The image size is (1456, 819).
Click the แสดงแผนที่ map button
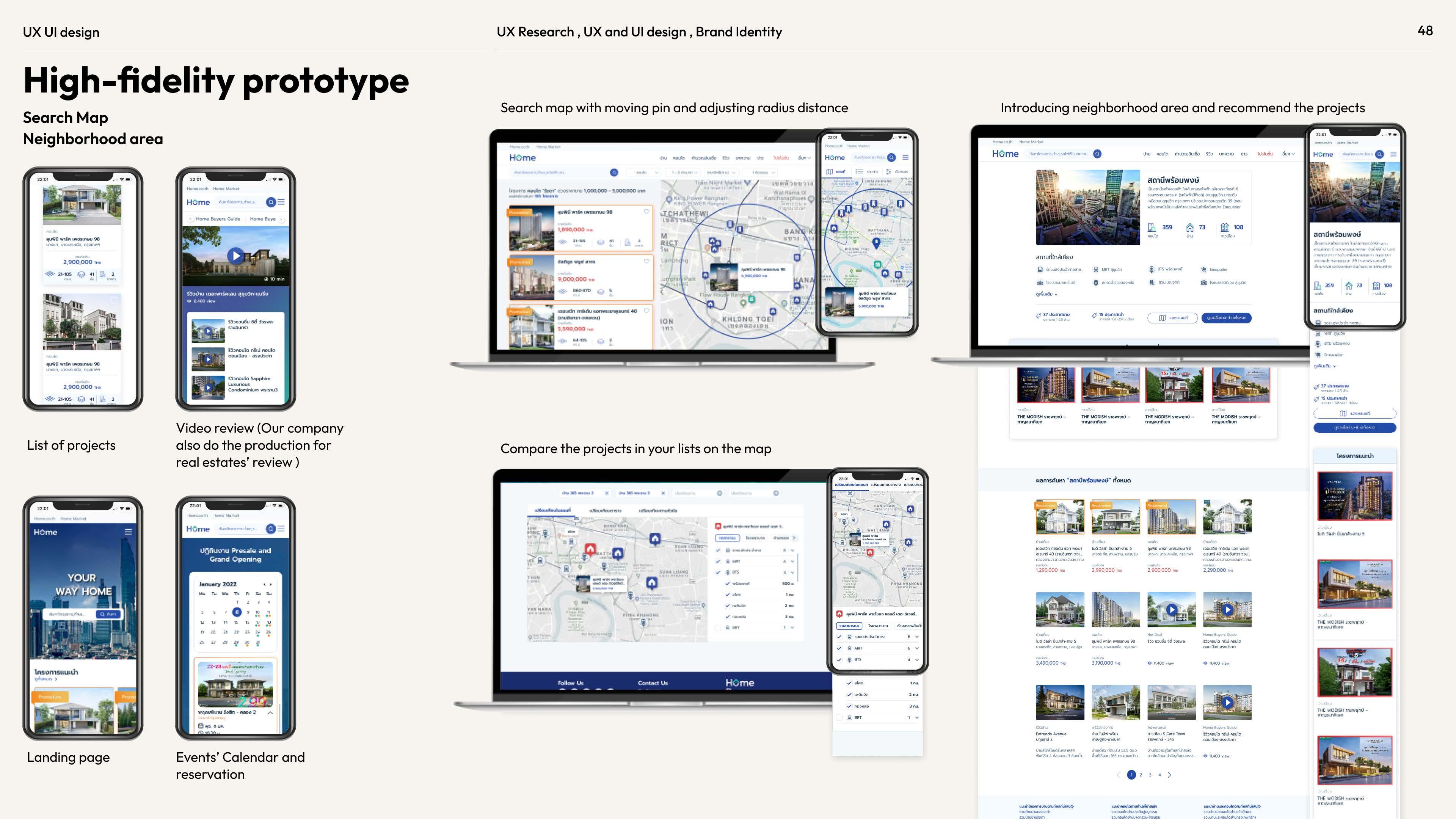click(1172, 318)
